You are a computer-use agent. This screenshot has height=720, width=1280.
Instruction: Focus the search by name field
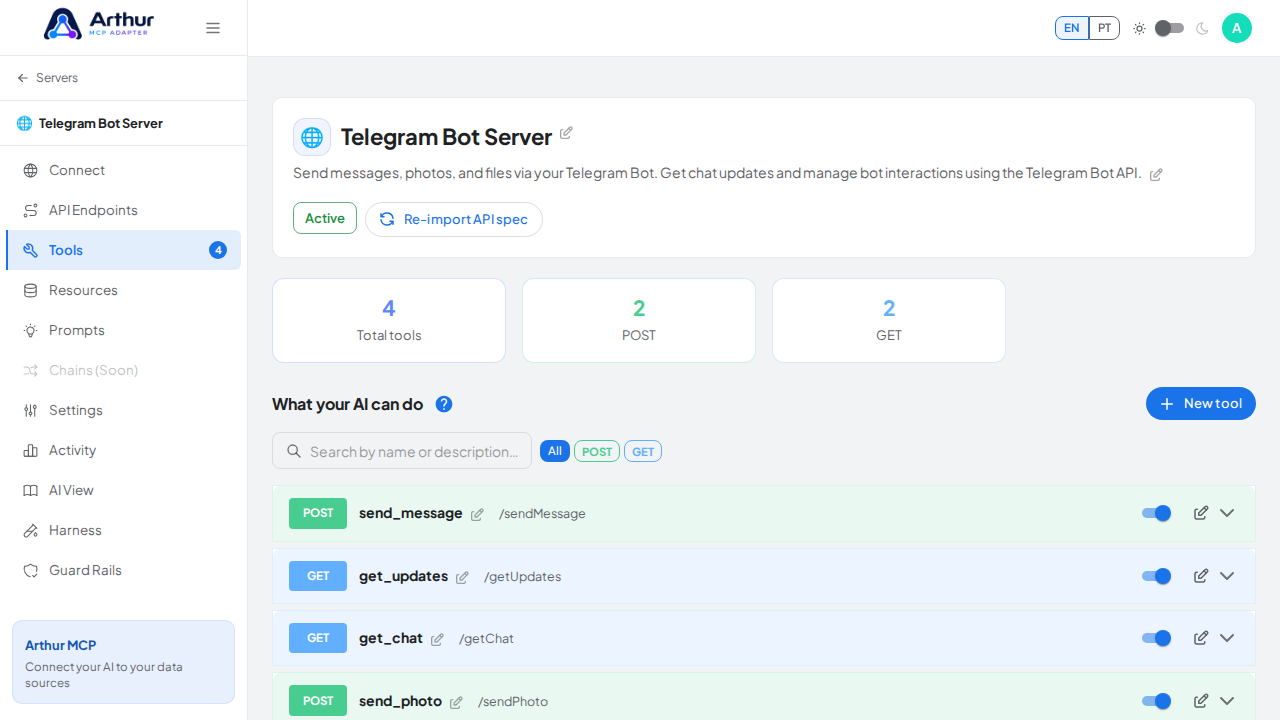tap(402, 451)
